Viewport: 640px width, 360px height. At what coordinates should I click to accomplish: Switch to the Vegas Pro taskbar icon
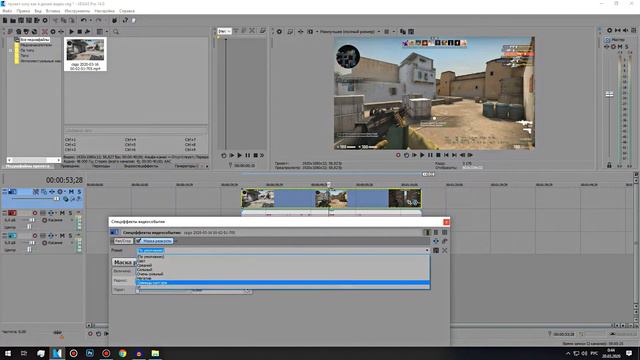[x=57, y=353]
